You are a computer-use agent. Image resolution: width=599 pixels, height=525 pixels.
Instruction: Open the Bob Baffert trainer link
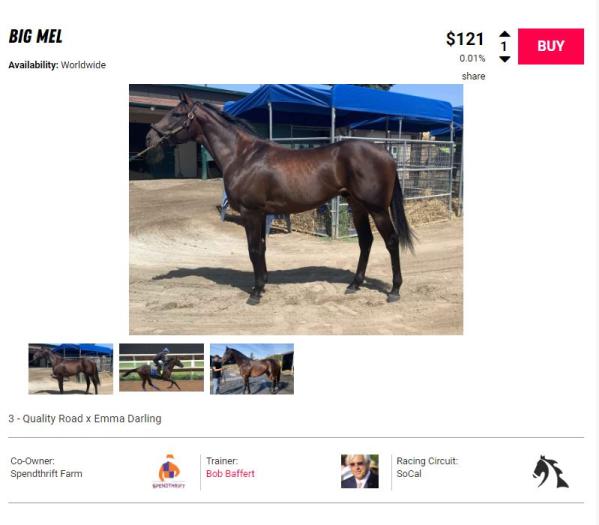coord(230,473)
